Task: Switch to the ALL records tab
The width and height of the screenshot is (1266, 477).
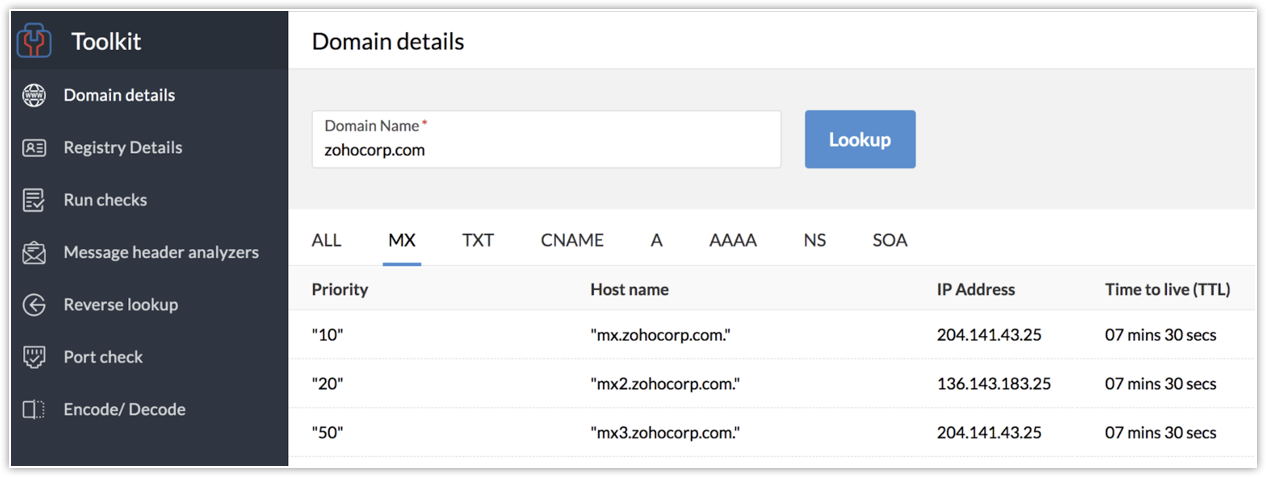Action: pos(326,240)
